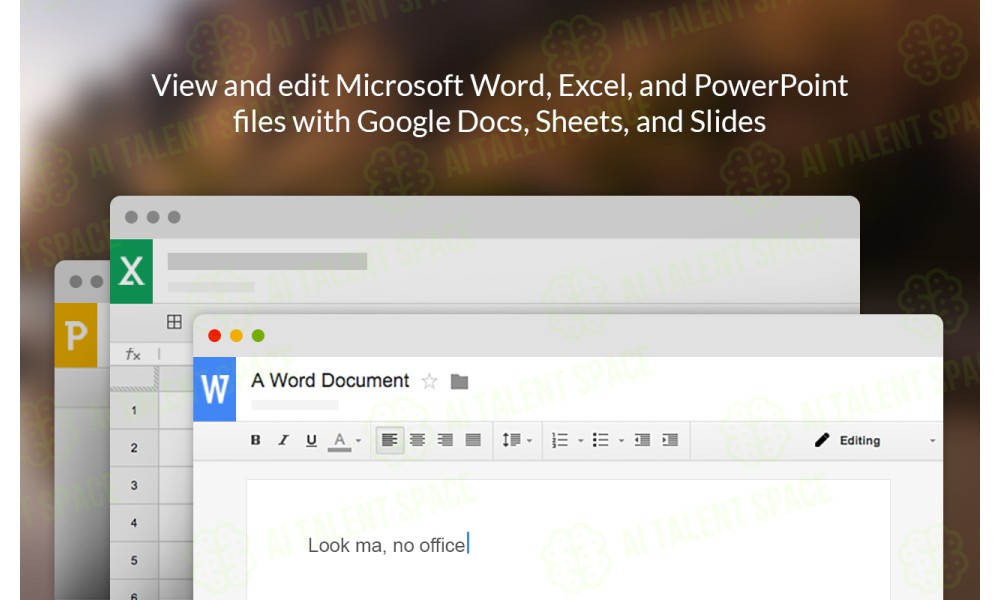Select row 1 header in the spreadsheet
This screenshot has width=1000, height=600.
(134, 410)
